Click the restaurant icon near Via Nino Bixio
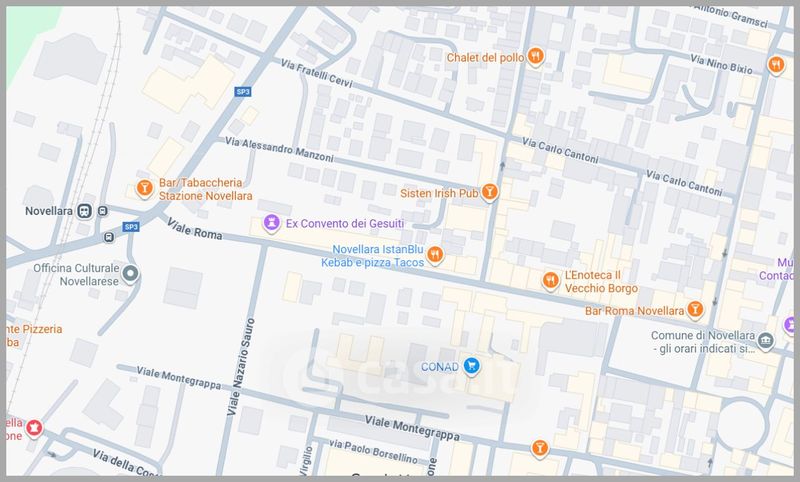Screen dimensions: 800x482 tap(776, 64)
